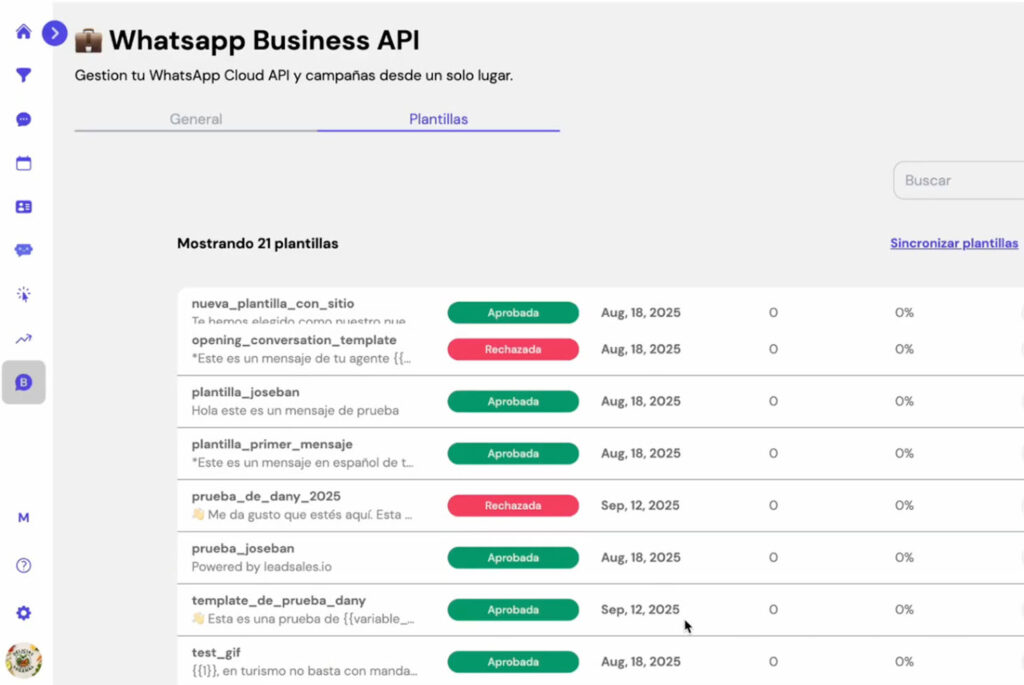Open the chat messages icon in sidebar
The height and width of the screenshot is (685, 1024).
point(22,116)
